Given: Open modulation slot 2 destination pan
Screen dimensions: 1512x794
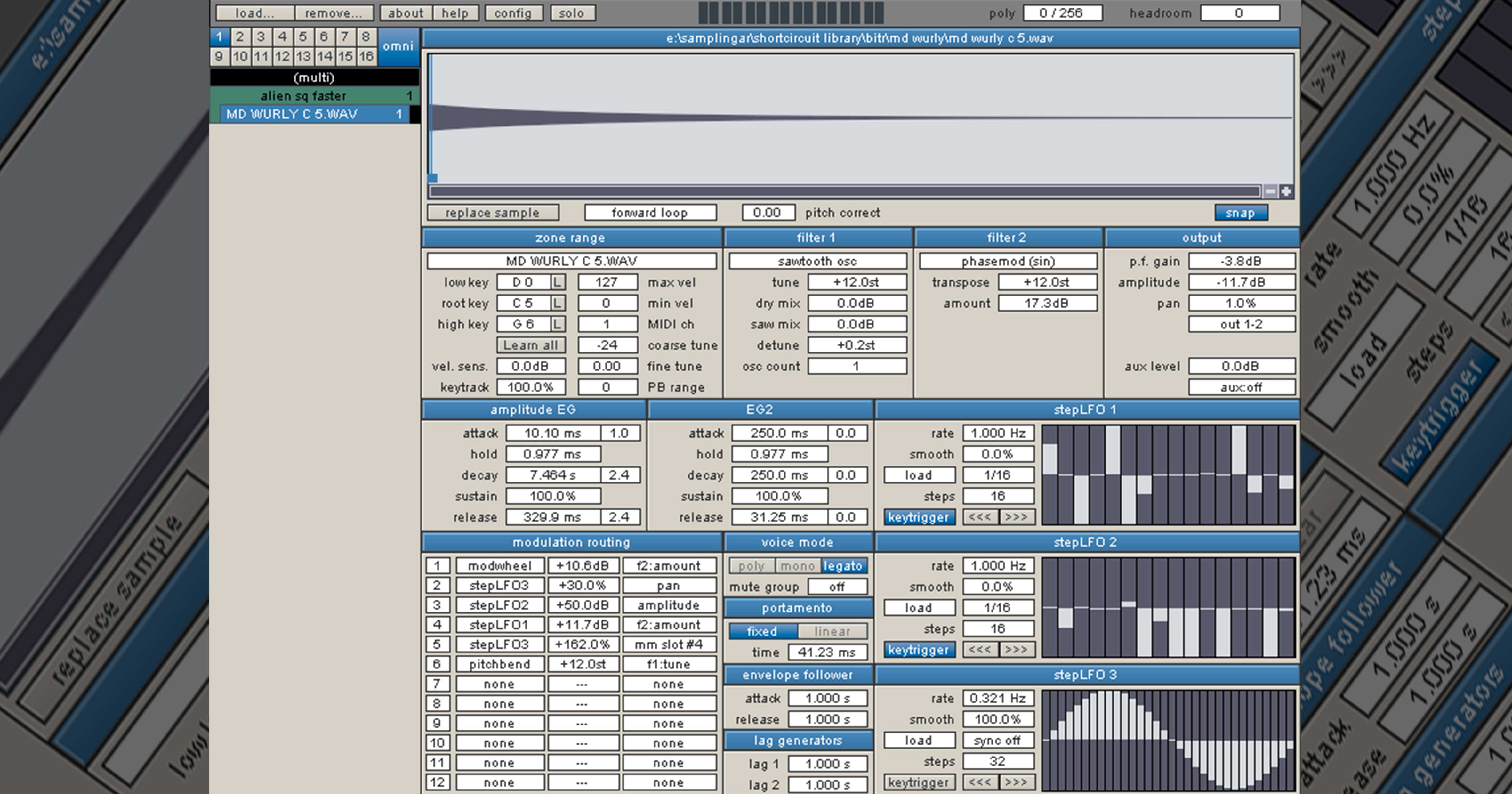Looking at the screenshot, I should 669,586.
